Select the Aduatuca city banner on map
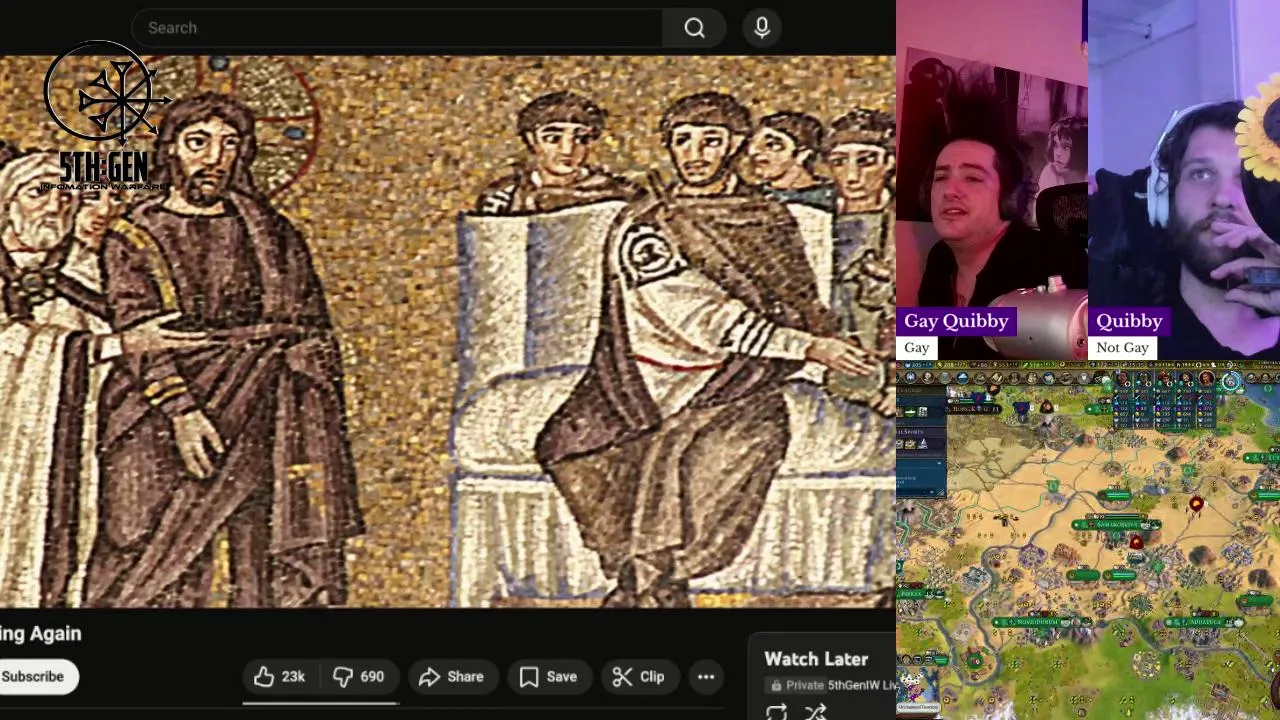This screenshot has height=720, width=1280. (x=1203, y=622)
